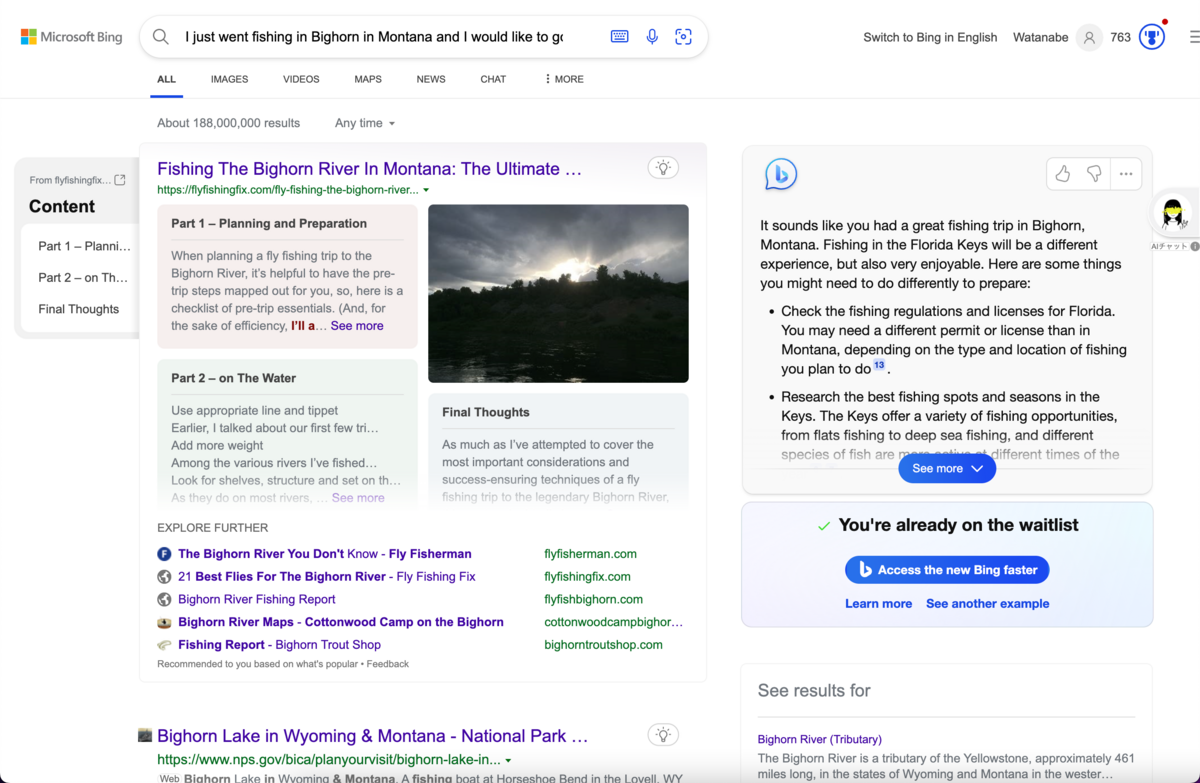Image resolution: width=1200 pixels, height=783 pixels.
Task: Switch to the VIDEOS tab
Action: pyautogui.click(x=301, y=79)
